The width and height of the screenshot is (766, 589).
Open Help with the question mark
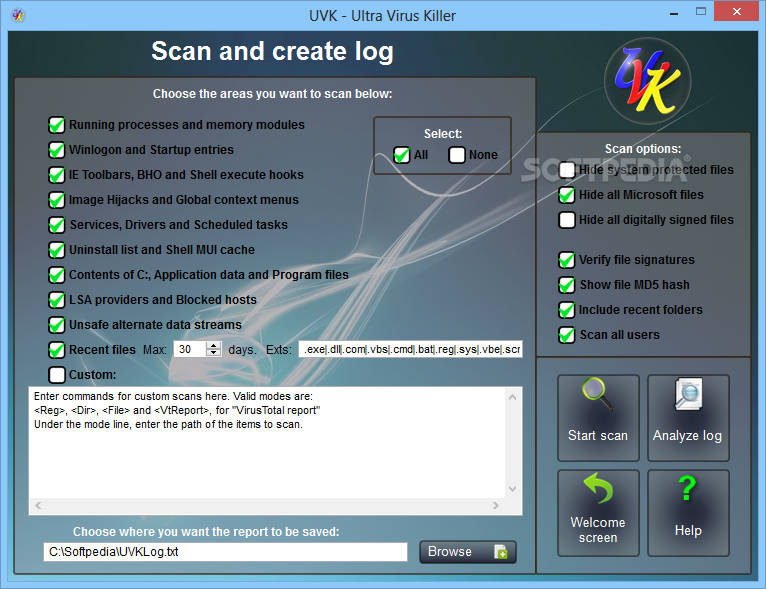tap(688, 513)
